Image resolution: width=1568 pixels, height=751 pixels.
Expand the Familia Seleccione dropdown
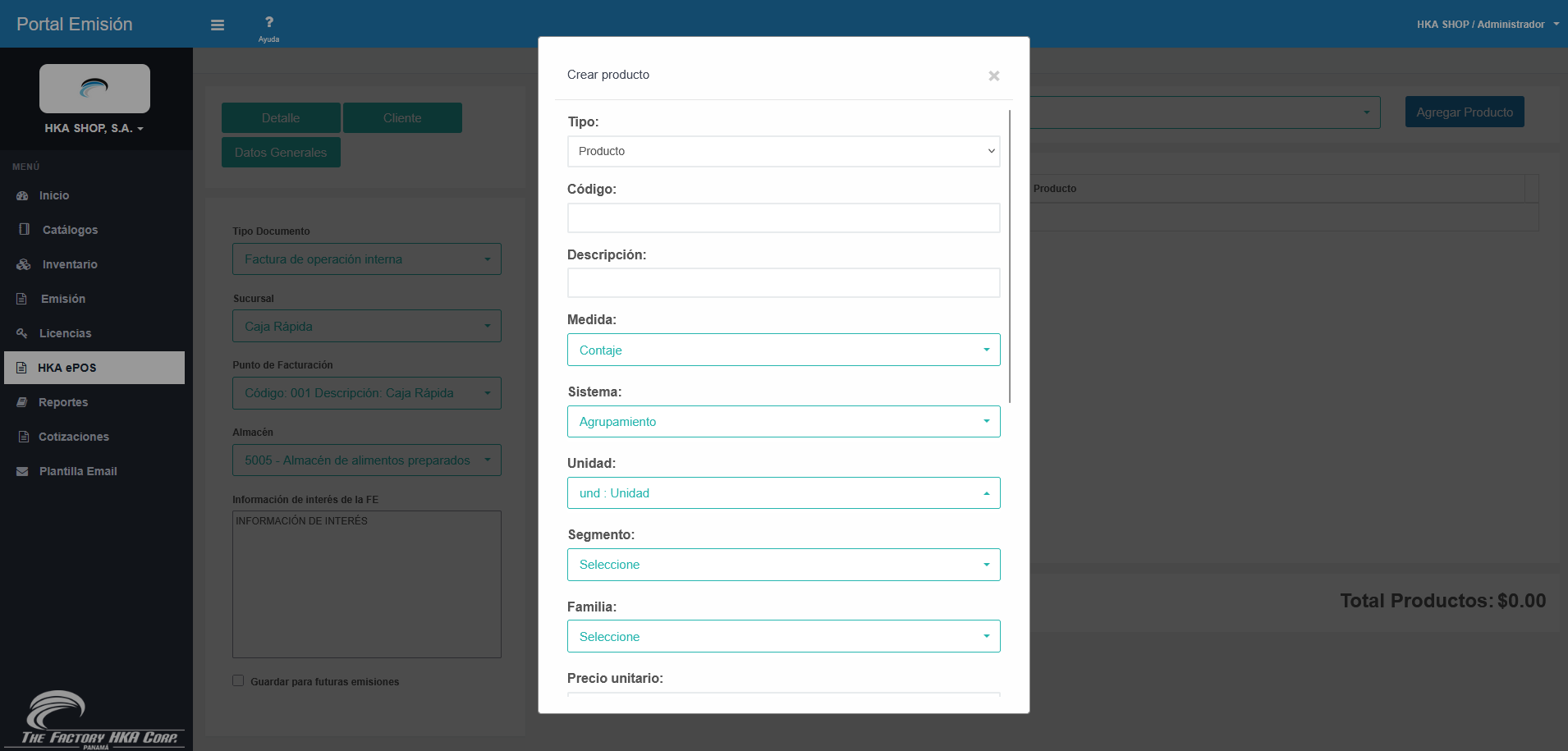click(x=783, y=636)
